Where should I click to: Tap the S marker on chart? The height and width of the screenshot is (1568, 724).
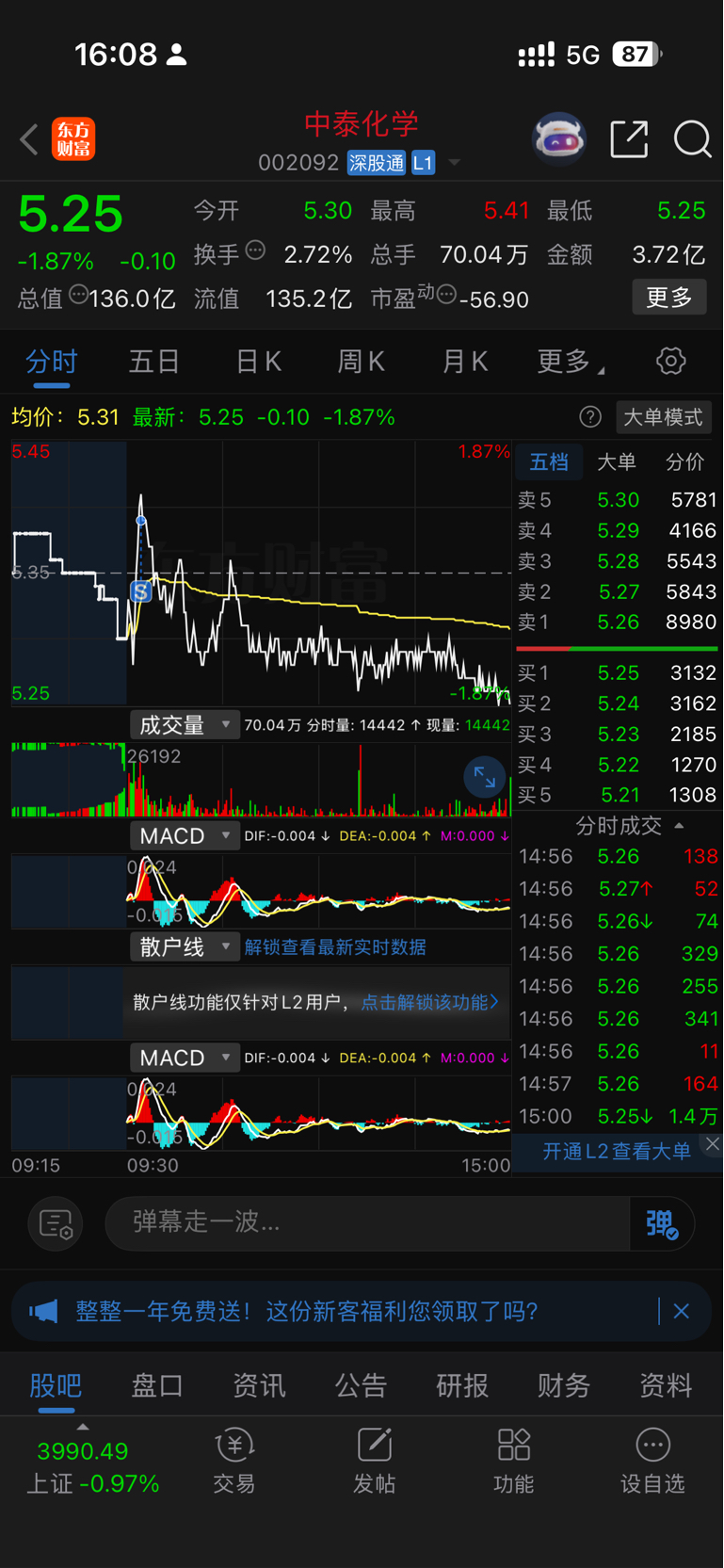pyautogui.click(x=141, y=591)
